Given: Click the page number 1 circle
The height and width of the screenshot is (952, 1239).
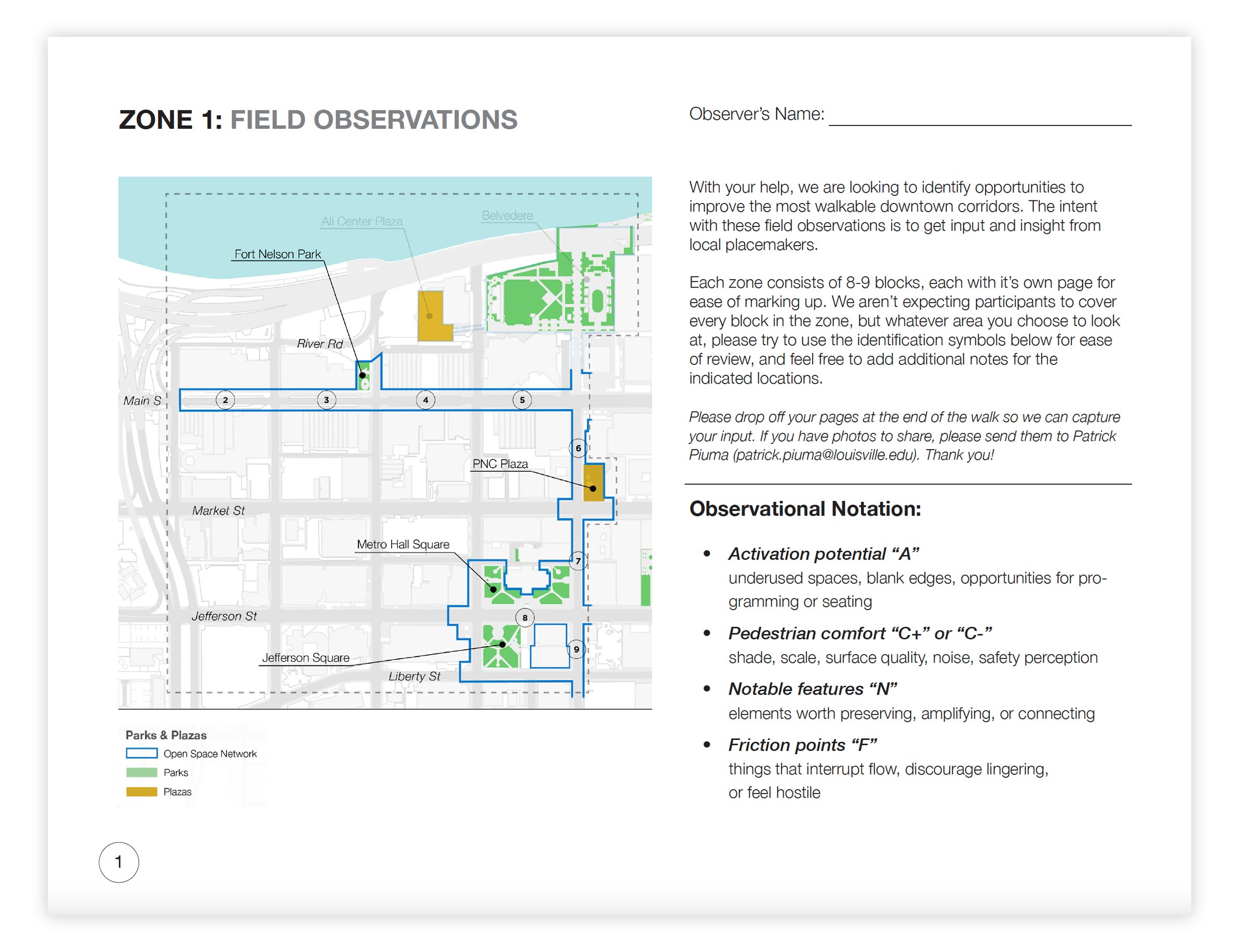Looking at the screenshot, I should tap(118, 862).
